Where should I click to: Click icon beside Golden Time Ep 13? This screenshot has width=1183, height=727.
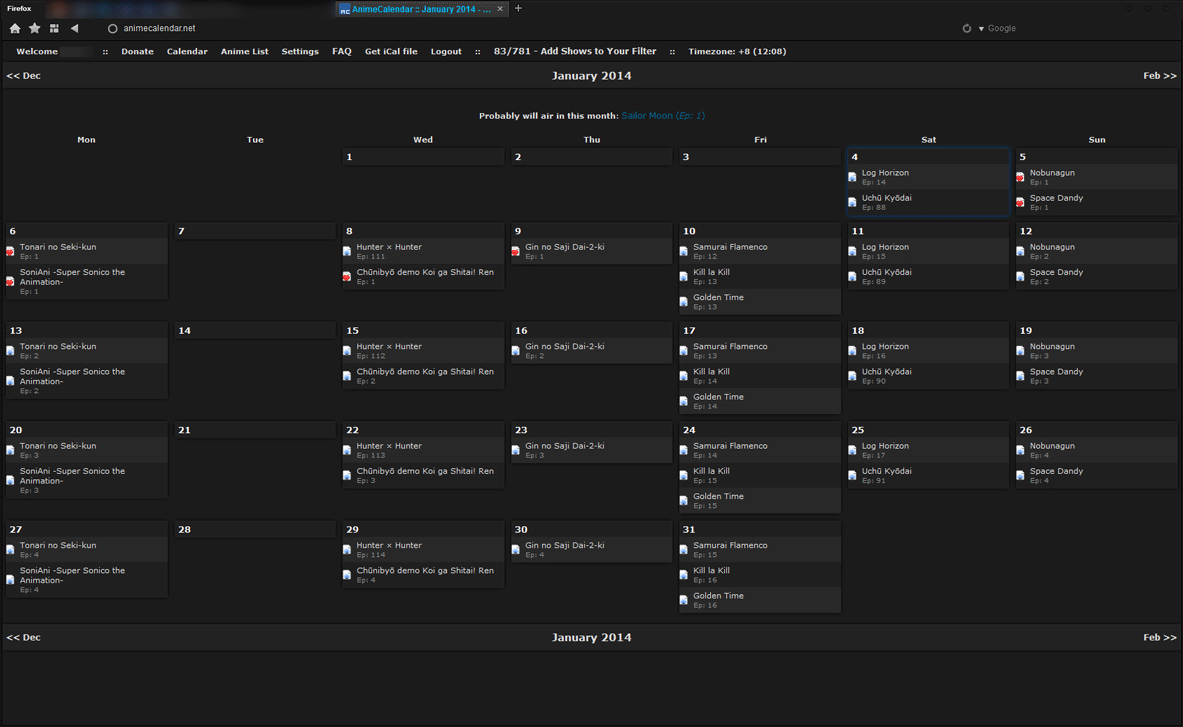pyautogui.click(x=684, y=302)
